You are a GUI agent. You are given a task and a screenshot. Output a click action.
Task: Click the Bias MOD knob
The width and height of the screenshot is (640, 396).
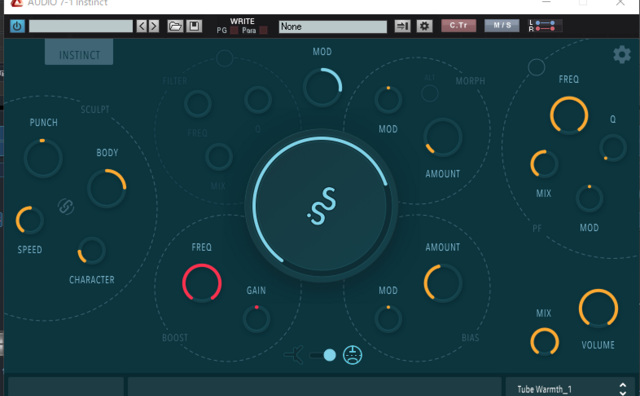tap(388, 318)
